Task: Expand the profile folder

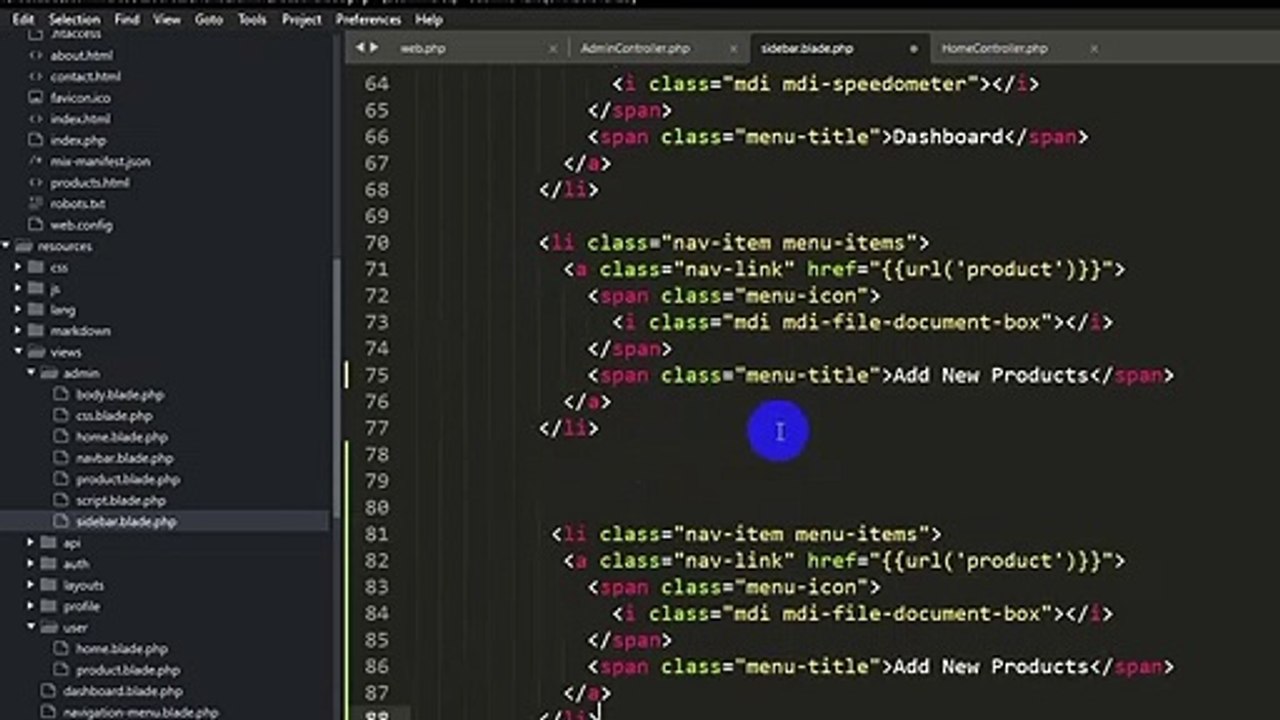Action: point(31,606)
